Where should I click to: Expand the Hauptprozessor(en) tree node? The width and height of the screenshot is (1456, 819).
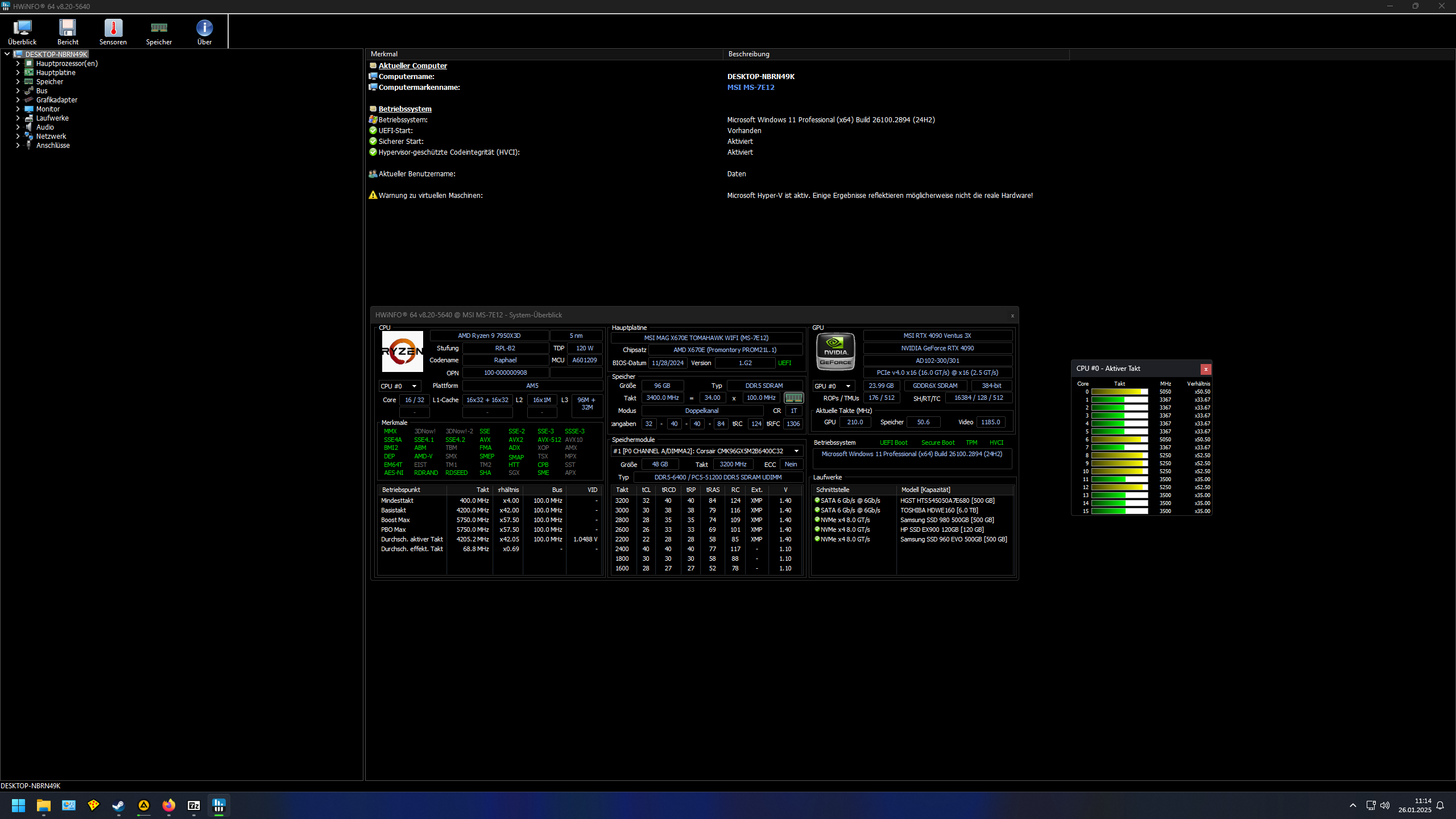pyautogui.click(x=18, y=64)
